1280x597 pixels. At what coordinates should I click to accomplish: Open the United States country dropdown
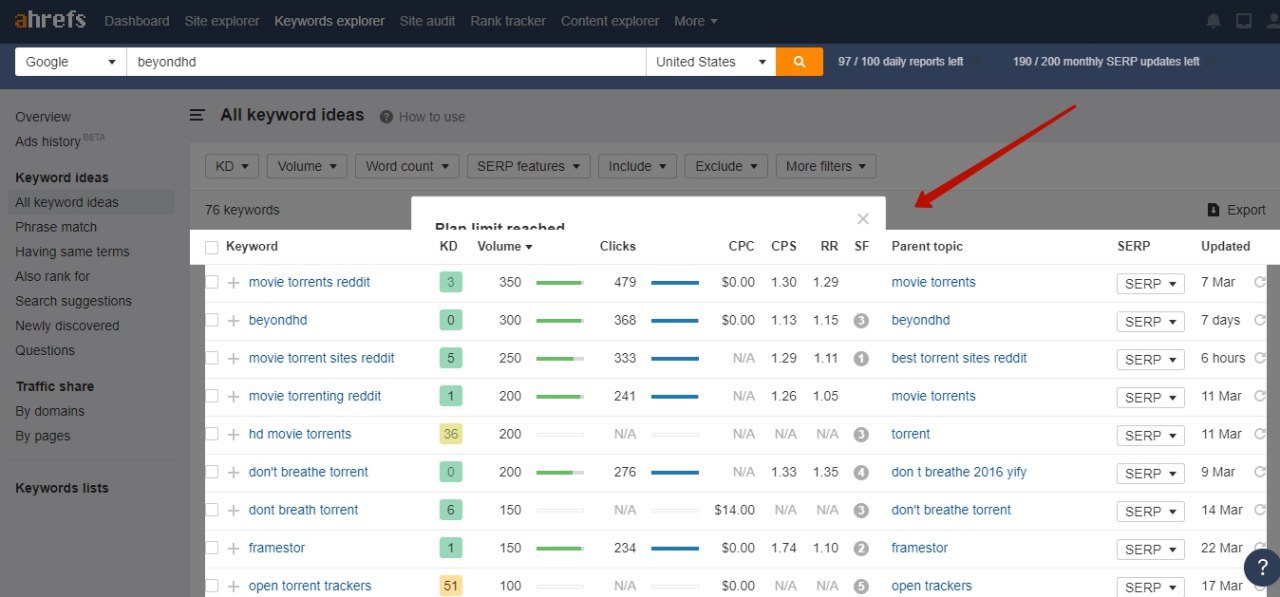tap(710, 62)
